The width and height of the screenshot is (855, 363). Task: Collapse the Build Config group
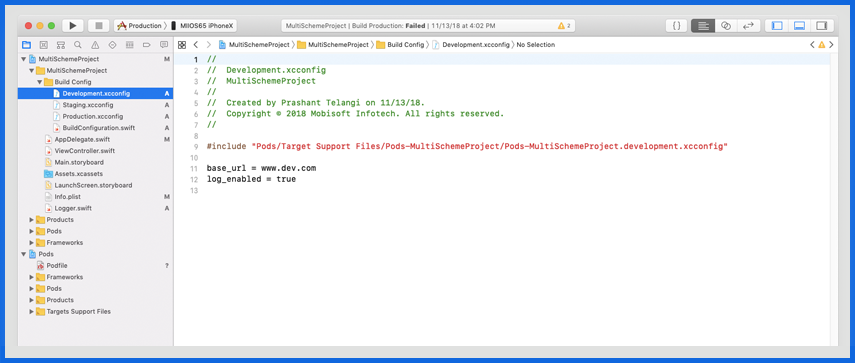point(39,82)
